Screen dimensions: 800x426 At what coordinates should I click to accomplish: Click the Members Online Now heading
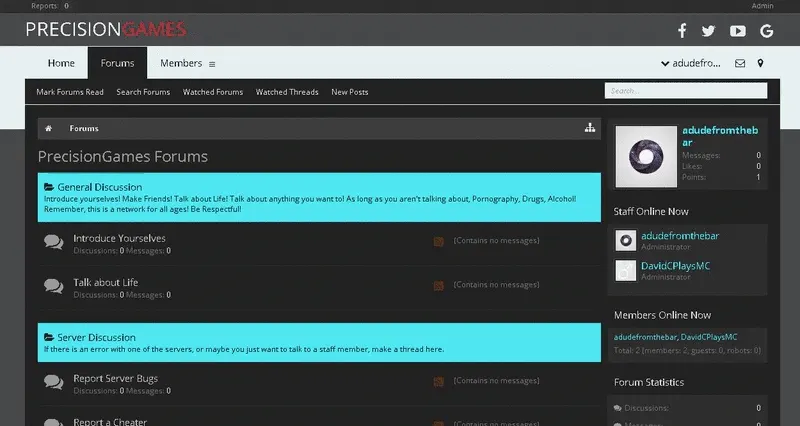pyautogui.click(x=662, y=315)
